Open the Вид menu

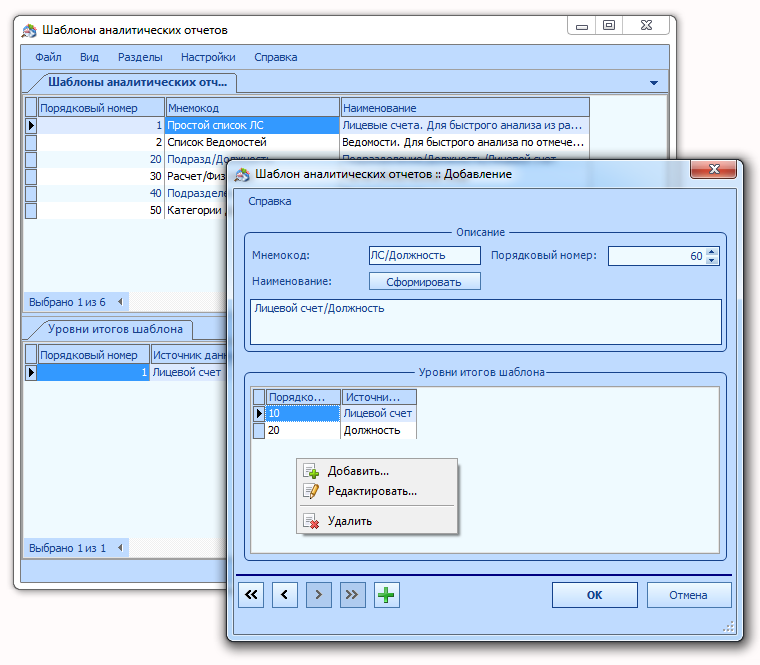click(89, 57)
